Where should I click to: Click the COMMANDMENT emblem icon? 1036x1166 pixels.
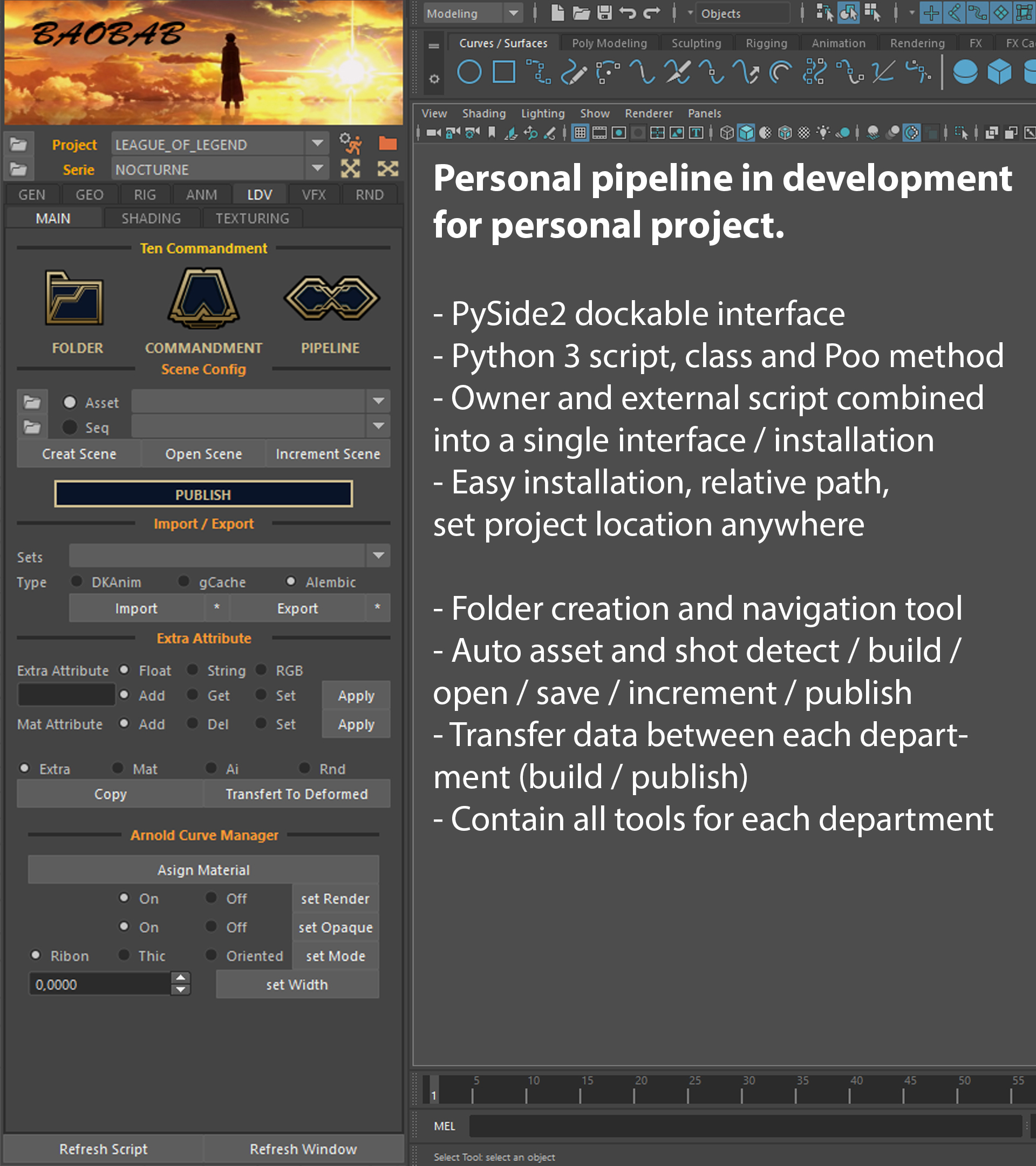[203, 299]
